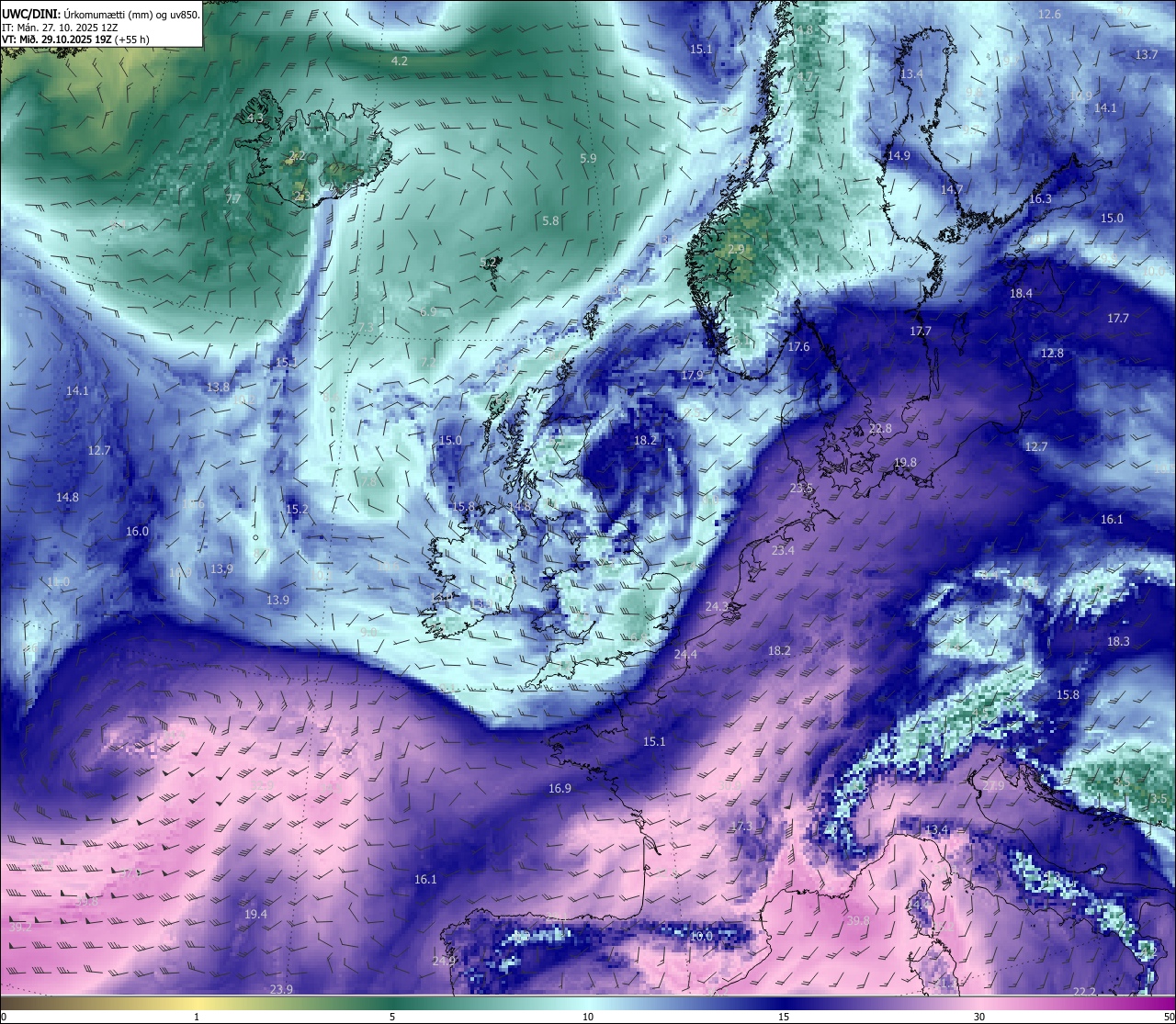Select the 19.4 value label
Viewport: 1176px width, 1024px height.
pyautogui.click(x=255, y=914)
